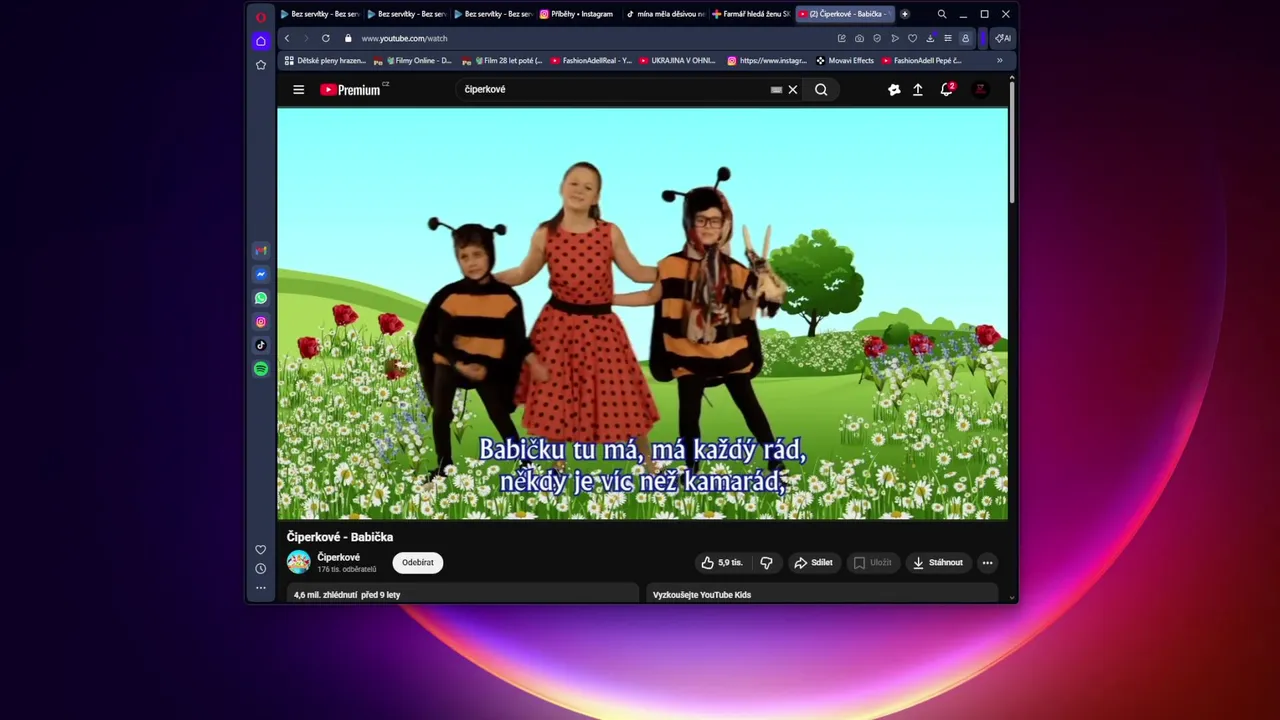Screen dimensions: 1280x720
Task: Clear the YouTube search text
Action: pyautogui.click(x=793, y=89)
